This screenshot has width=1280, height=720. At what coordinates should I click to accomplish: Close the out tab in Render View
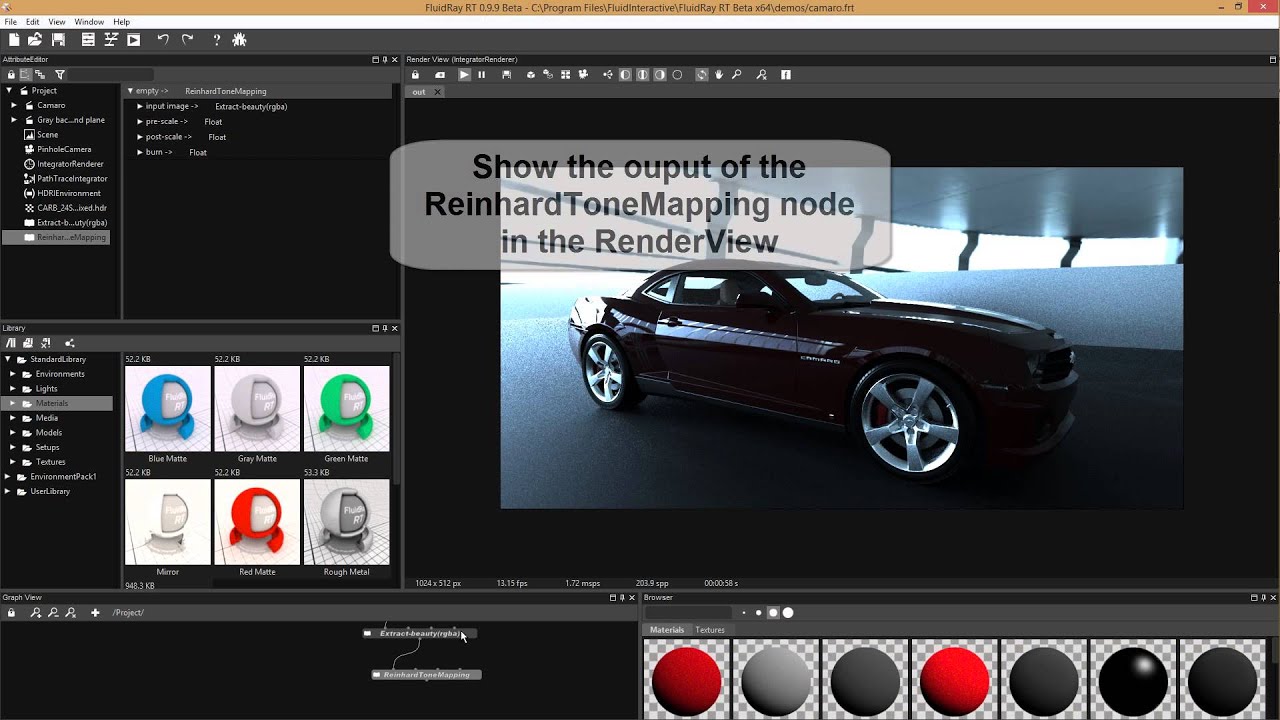coord(437,92)
